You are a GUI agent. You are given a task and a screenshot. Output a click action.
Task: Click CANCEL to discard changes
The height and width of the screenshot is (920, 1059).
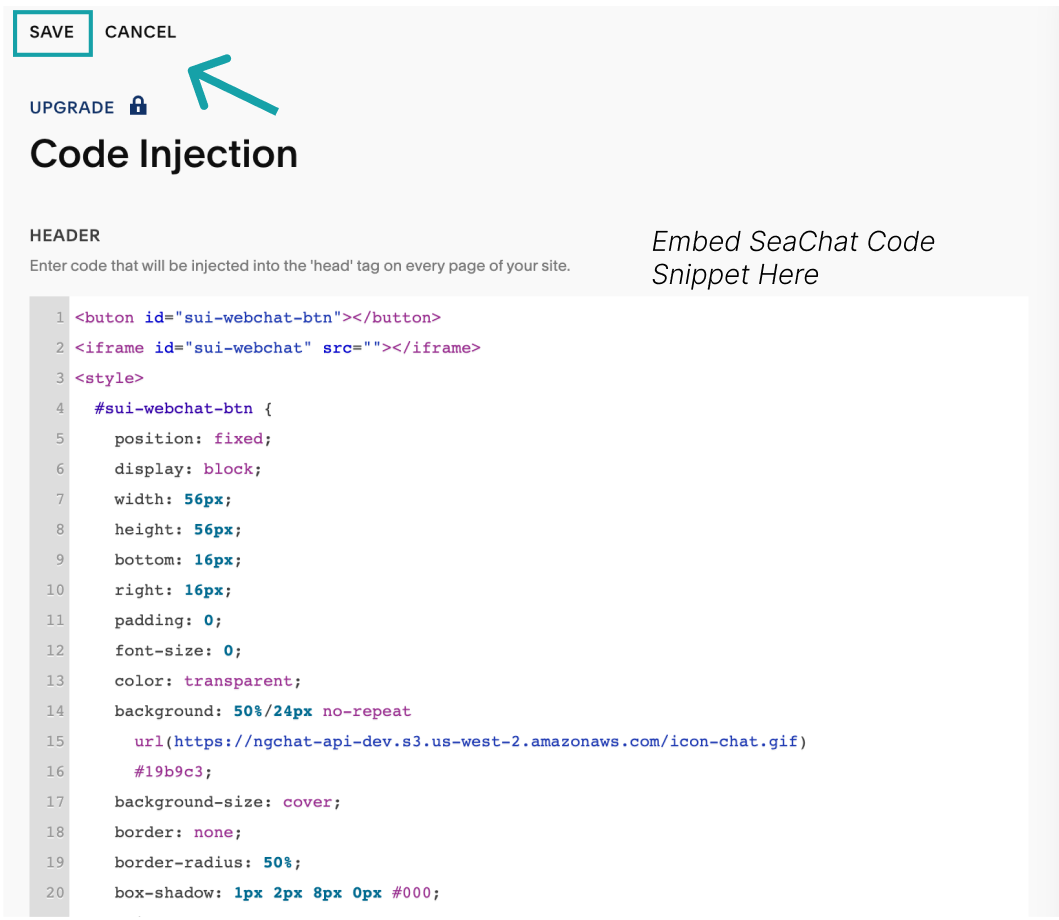coord(140,32)
